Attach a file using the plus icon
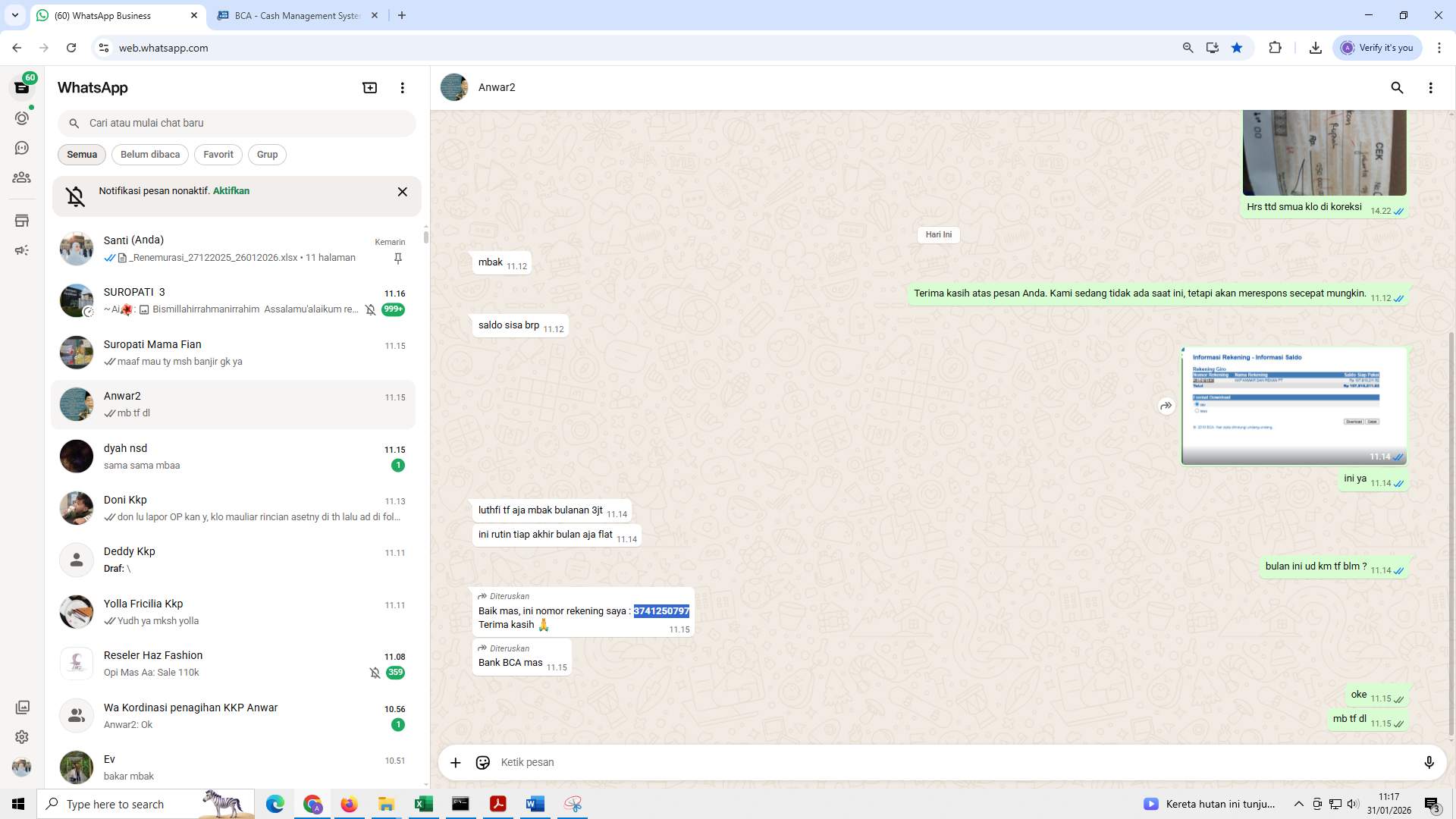 (x=455, y=762)
